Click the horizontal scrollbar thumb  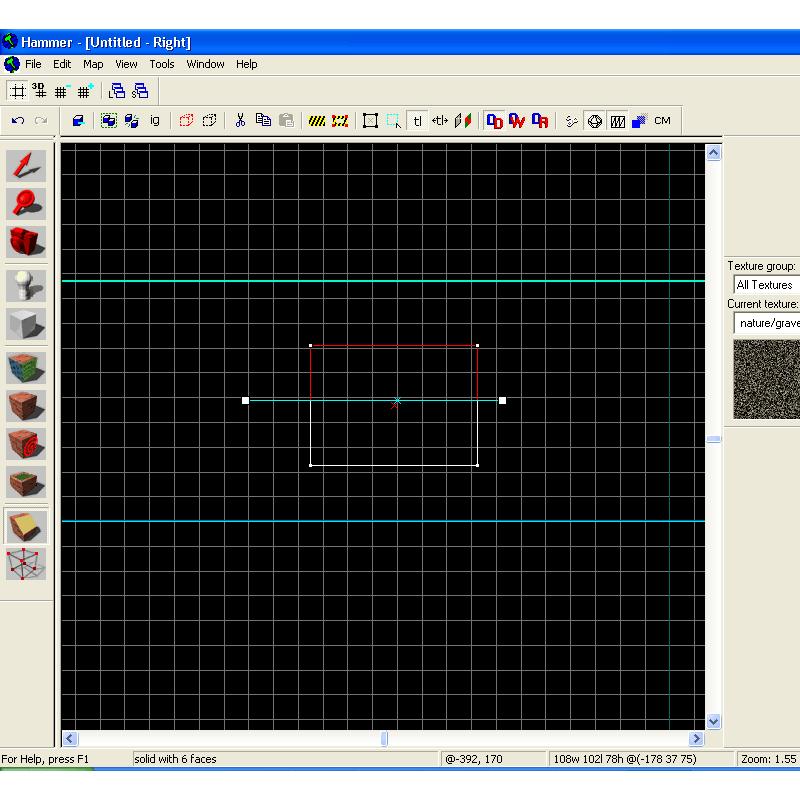(384, 739)
